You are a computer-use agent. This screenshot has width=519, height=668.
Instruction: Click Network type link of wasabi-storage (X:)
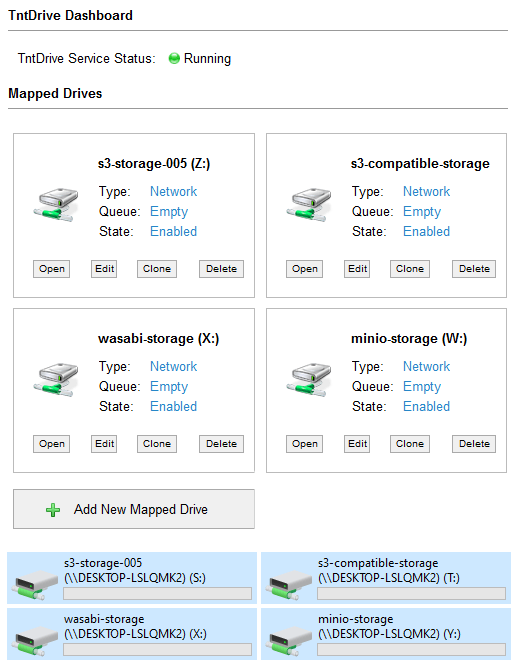(173, 366)
